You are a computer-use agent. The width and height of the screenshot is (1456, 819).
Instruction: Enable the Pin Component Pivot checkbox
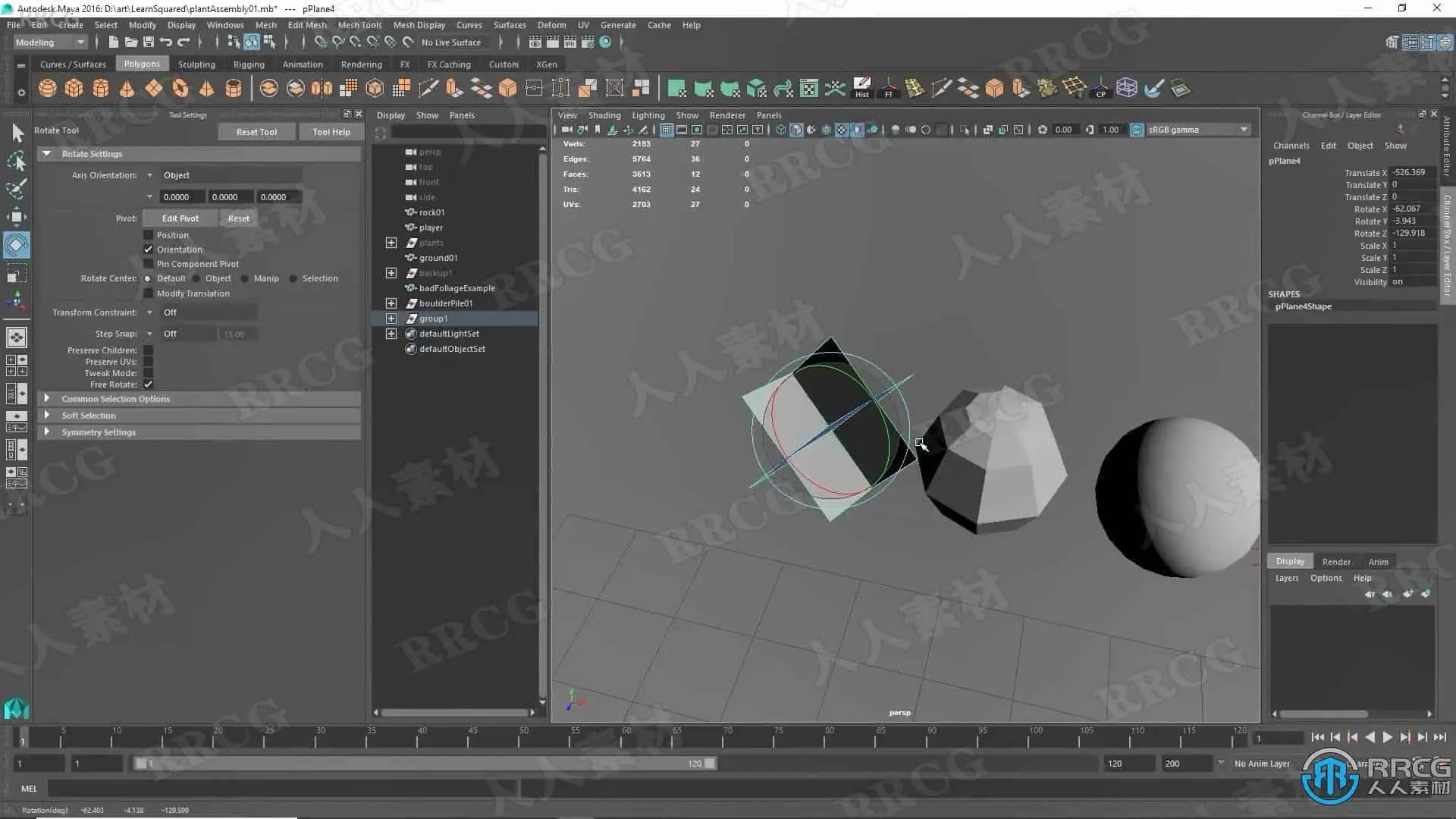pos(149,264)
